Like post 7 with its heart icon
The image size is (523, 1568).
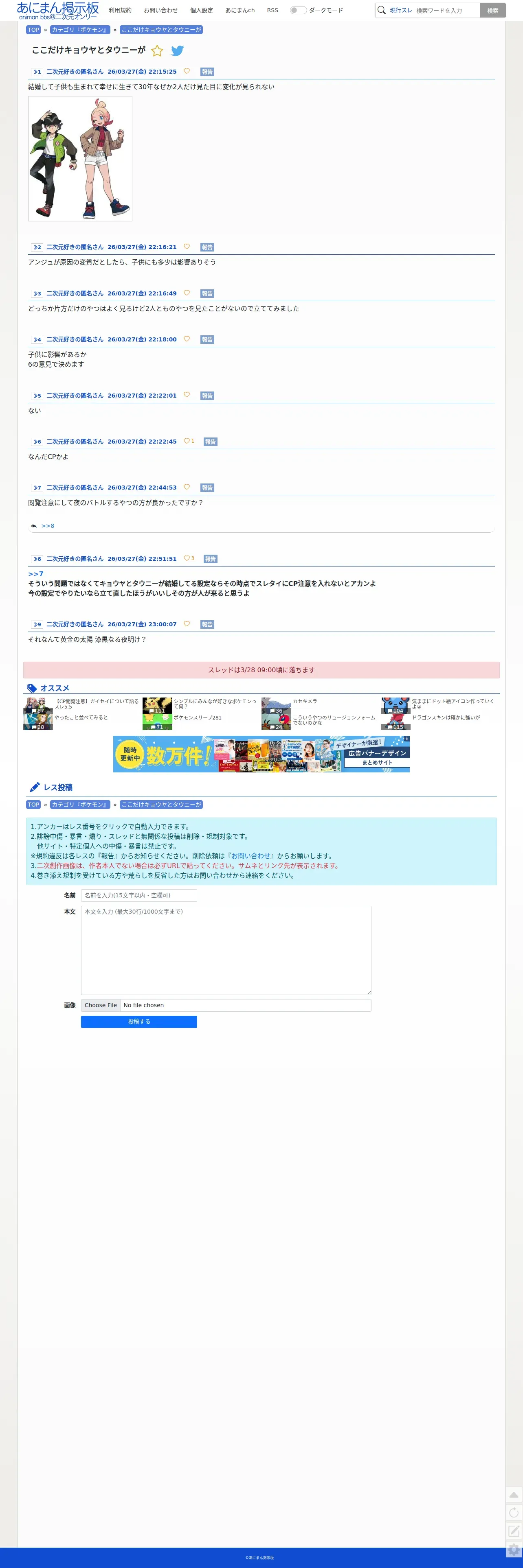tap(187, 487)
